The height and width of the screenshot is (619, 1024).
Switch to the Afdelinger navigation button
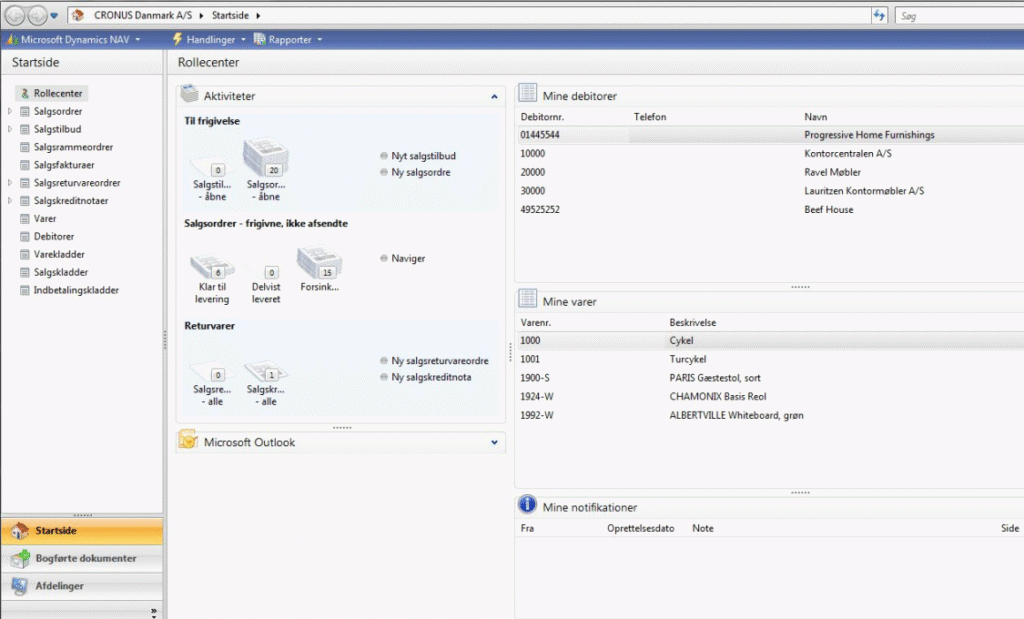click(x=82, y=586)
